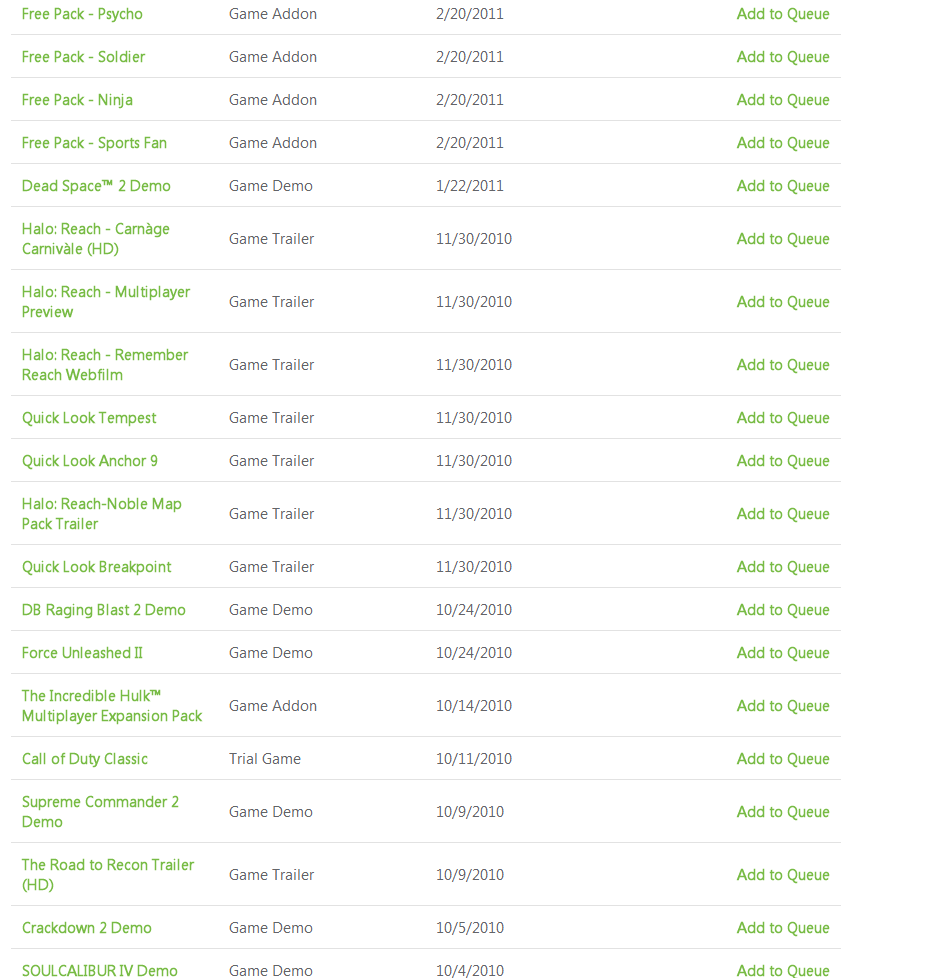Add DB Raging Blast 2 Demo to queue
948x978 pixels.
pyautogui.click(x=783, y=610)
